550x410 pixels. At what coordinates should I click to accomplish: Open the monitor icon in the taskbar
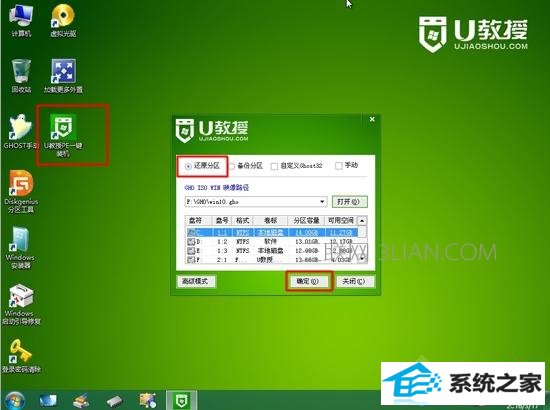click(48, 401)
